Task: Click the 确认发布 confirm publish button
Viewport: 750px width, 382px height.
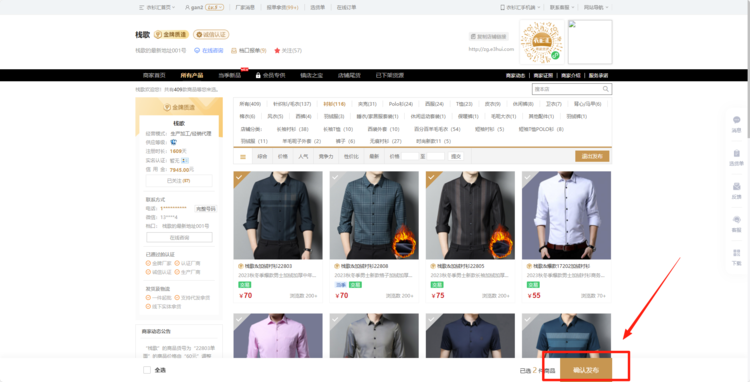Action: click(586, 370)
